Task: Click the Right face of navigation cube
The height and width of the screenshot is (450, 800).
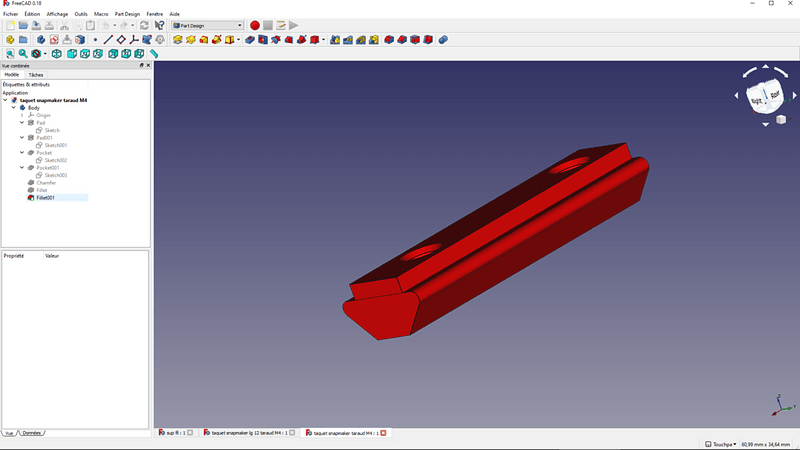Action: (x=757, y=101)
